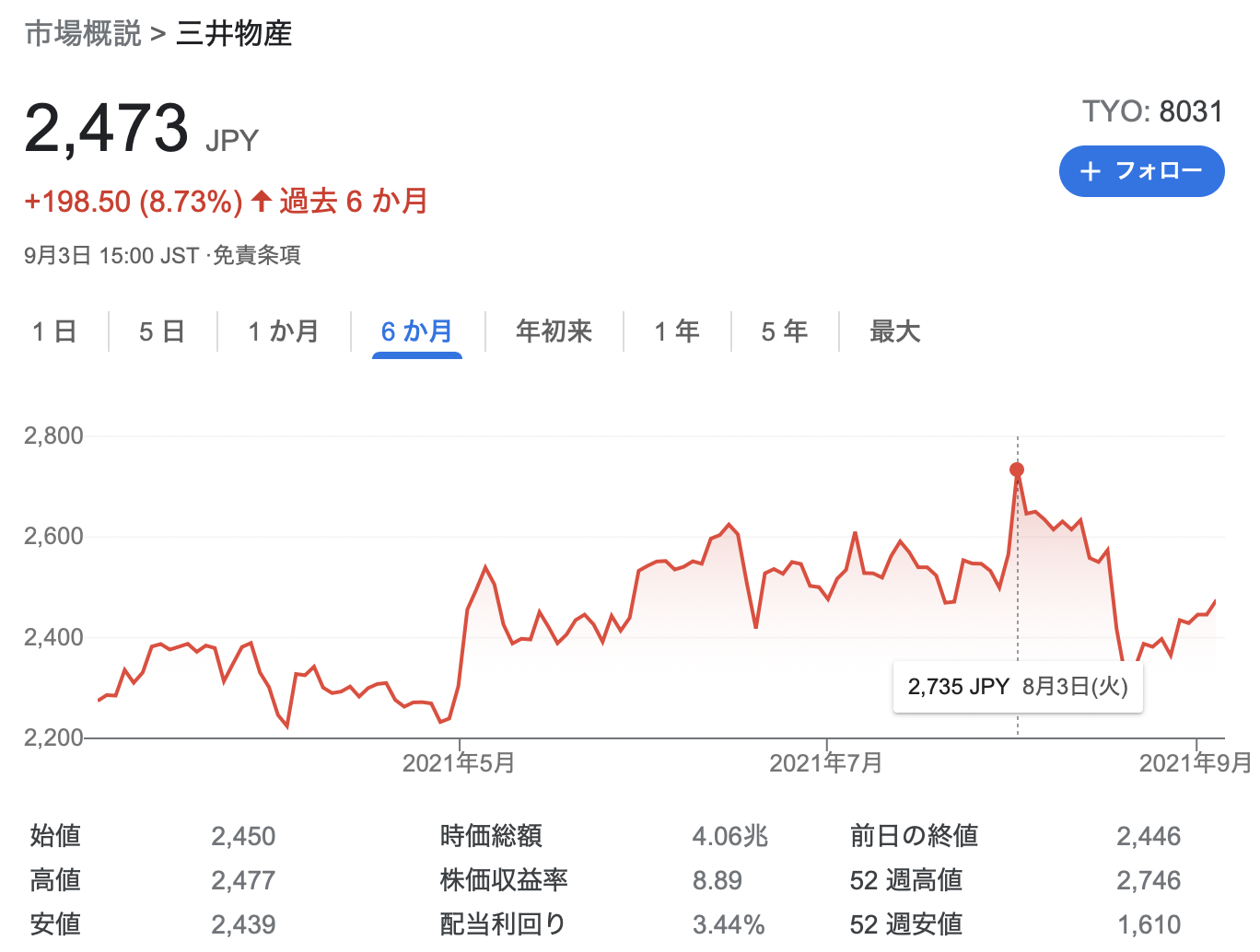The height and width of the screenshot is (952, 1260).
Task: Click the 三井物産 breadcrumb text
Action: tap(234, 34)
